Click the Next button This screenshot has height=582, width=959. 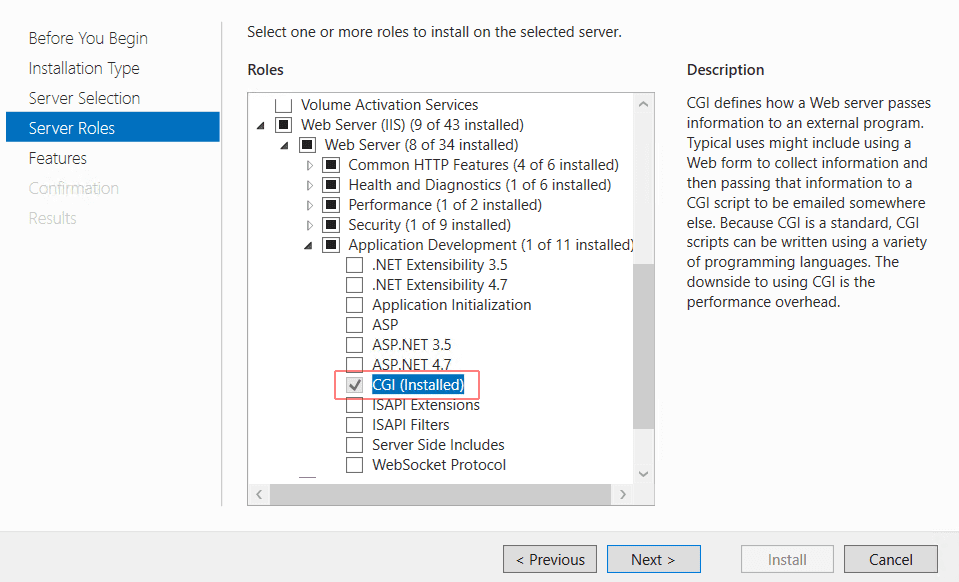click(653, 559)
